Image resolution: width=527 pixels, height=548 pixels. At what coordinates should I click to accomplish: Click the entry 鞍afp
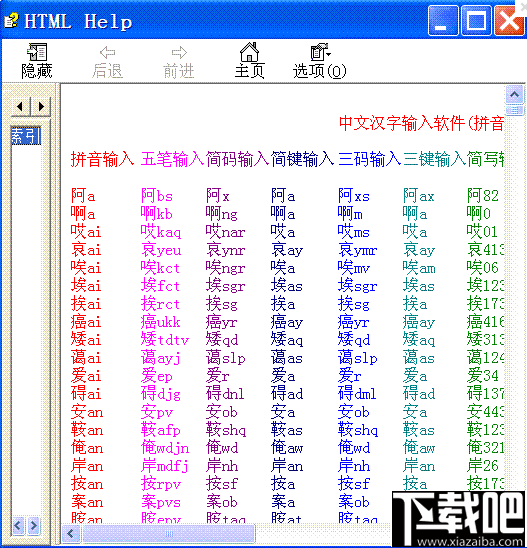tap(160, 430)
